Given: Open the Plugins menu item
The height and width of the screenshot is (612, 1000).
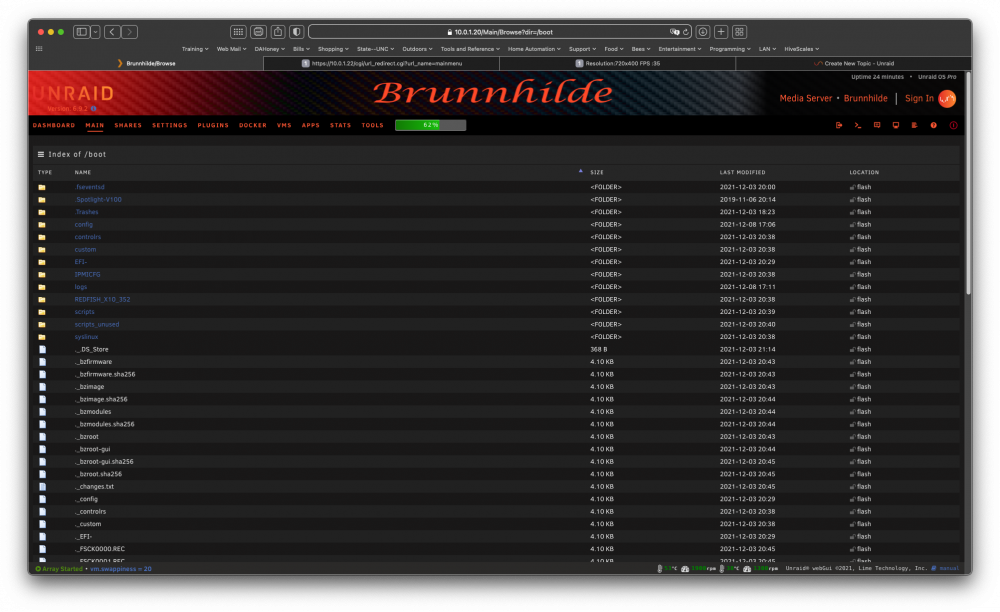Looking at the screenshot, I should point(213,126).
